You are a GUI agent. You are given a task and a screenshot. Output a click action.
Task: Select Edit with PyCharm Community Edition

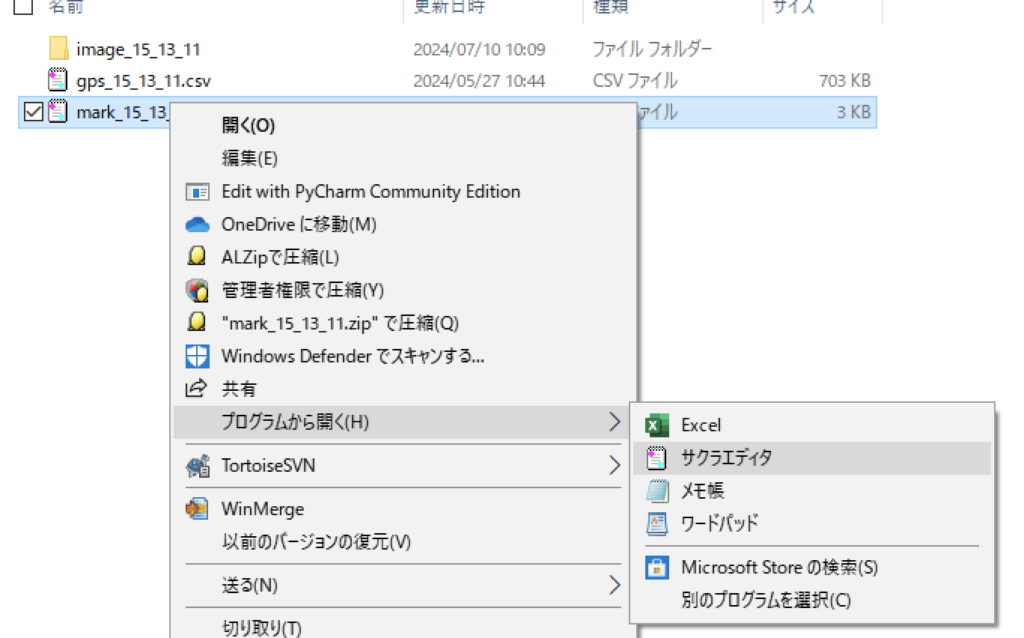(x=371, y=192)
